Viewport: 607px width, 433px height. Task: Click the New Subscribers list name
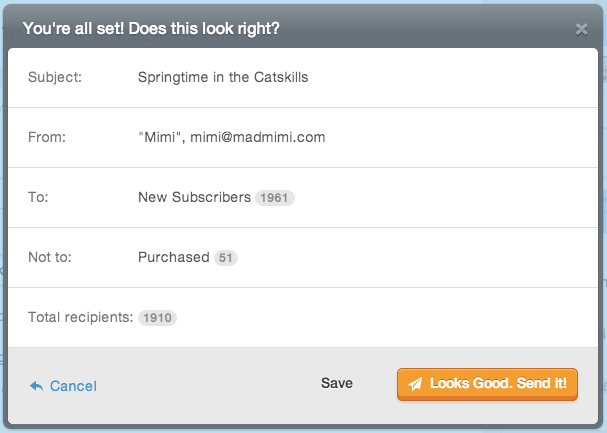194,197
